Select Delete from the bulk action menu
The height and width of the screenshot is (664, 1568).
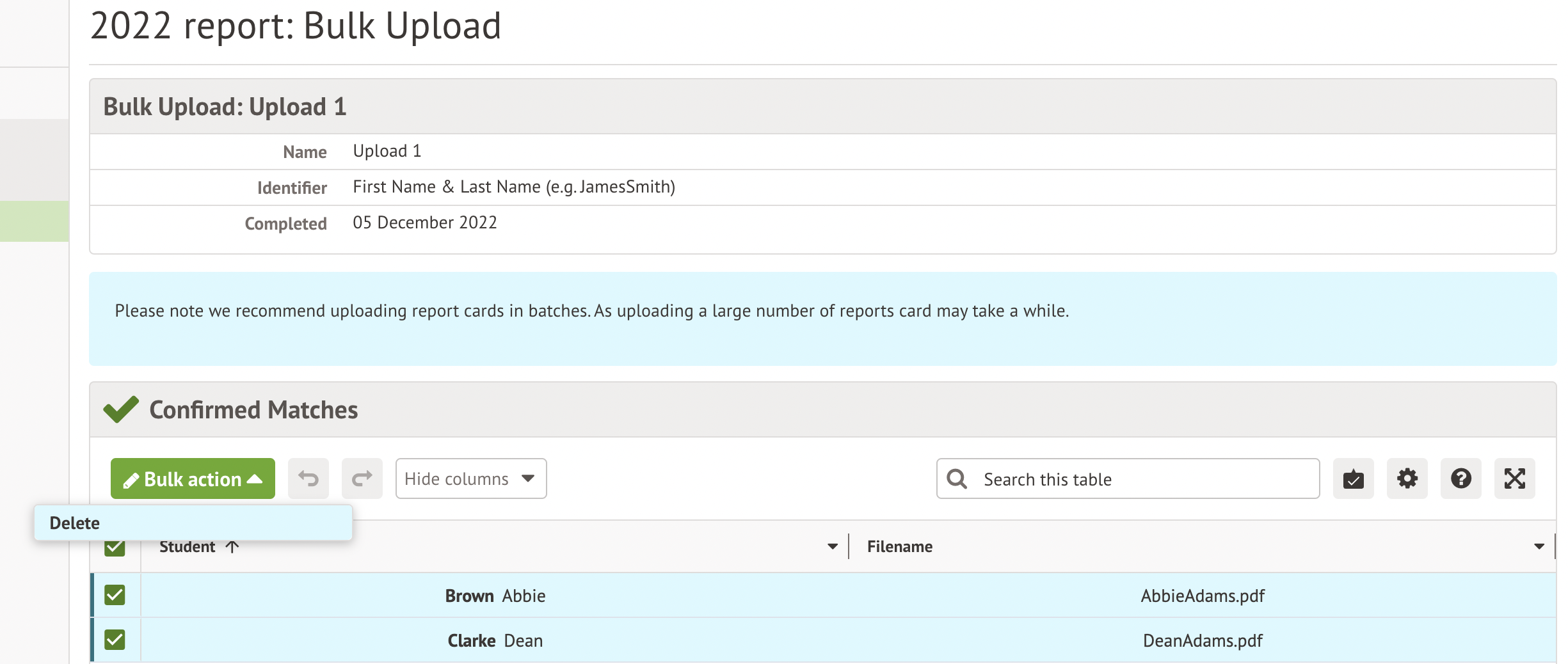tap(75, 523)
